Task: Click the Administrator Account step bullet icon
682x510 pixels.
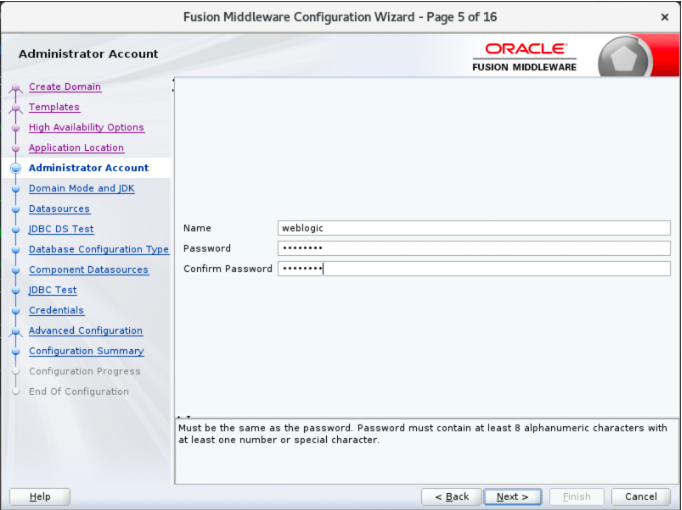Action: pyautogui.click(x=16, y=168)
